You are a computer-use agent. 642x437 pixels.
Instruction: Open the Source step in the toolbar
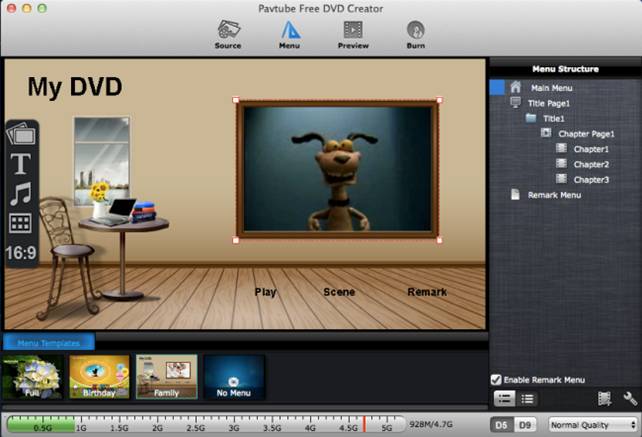tap(228, 34)
